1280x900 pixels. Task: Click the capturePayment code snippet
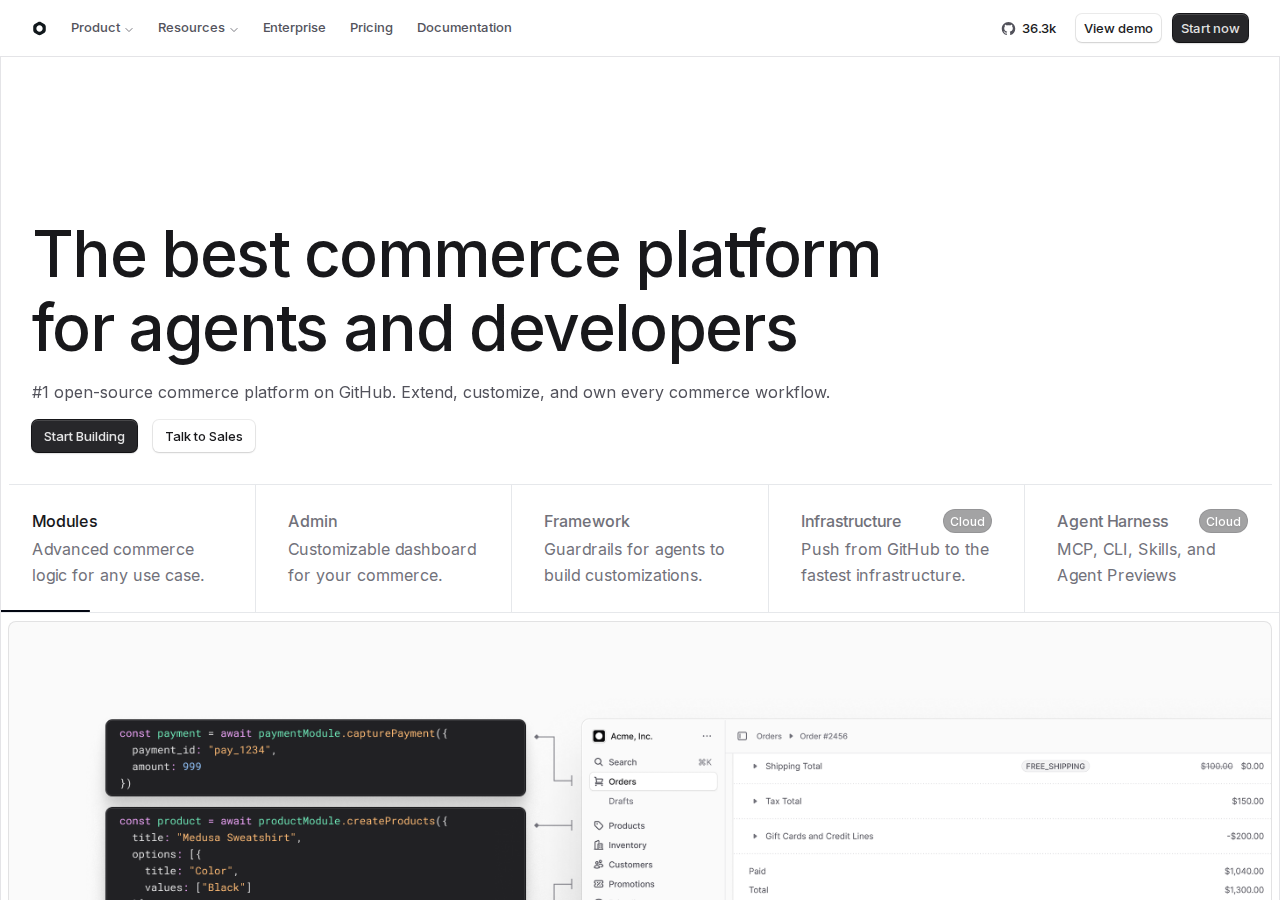point(316,758)
